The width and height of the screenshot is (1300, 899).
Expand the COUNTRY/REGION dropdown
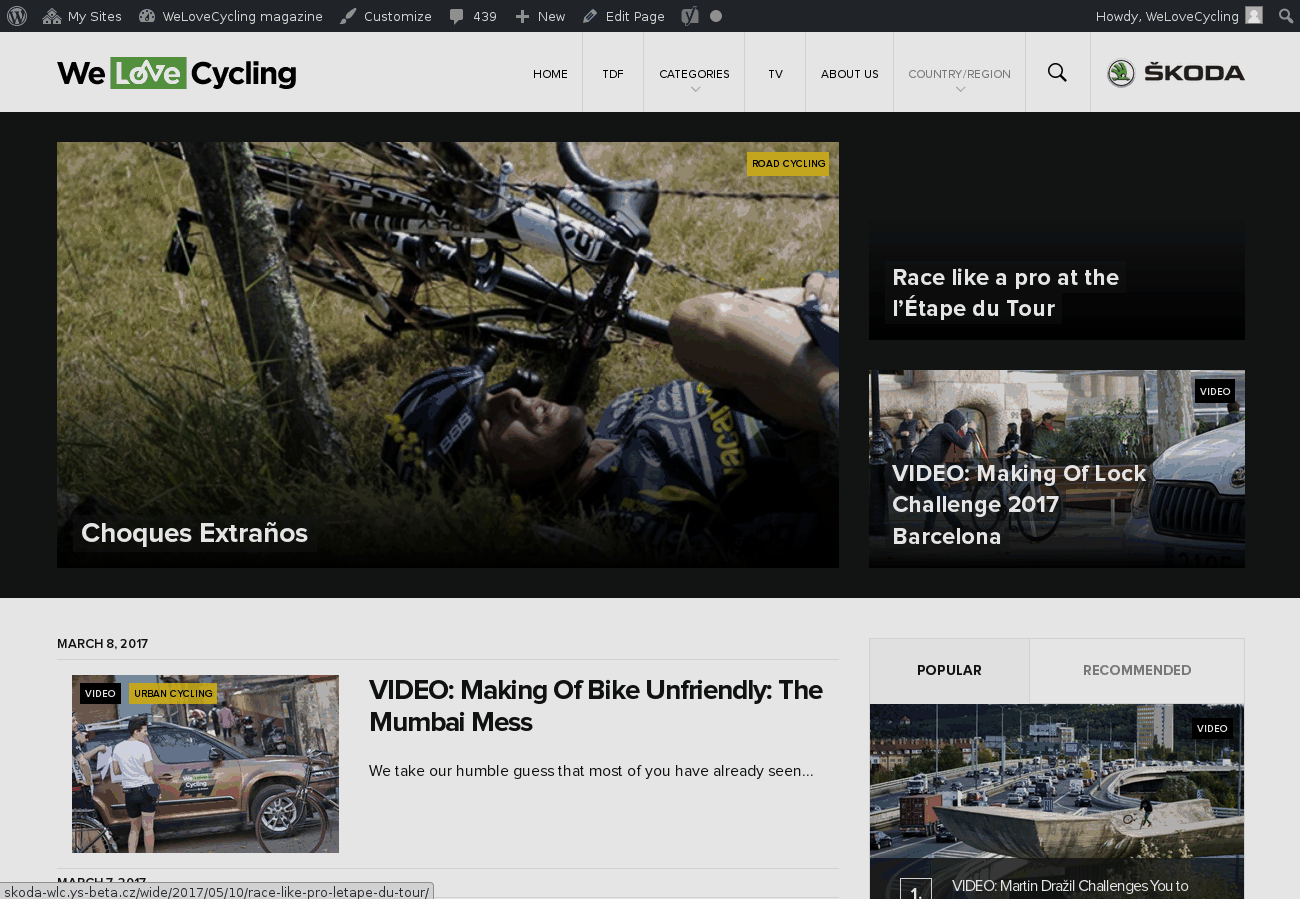click(x=959, y=74)
